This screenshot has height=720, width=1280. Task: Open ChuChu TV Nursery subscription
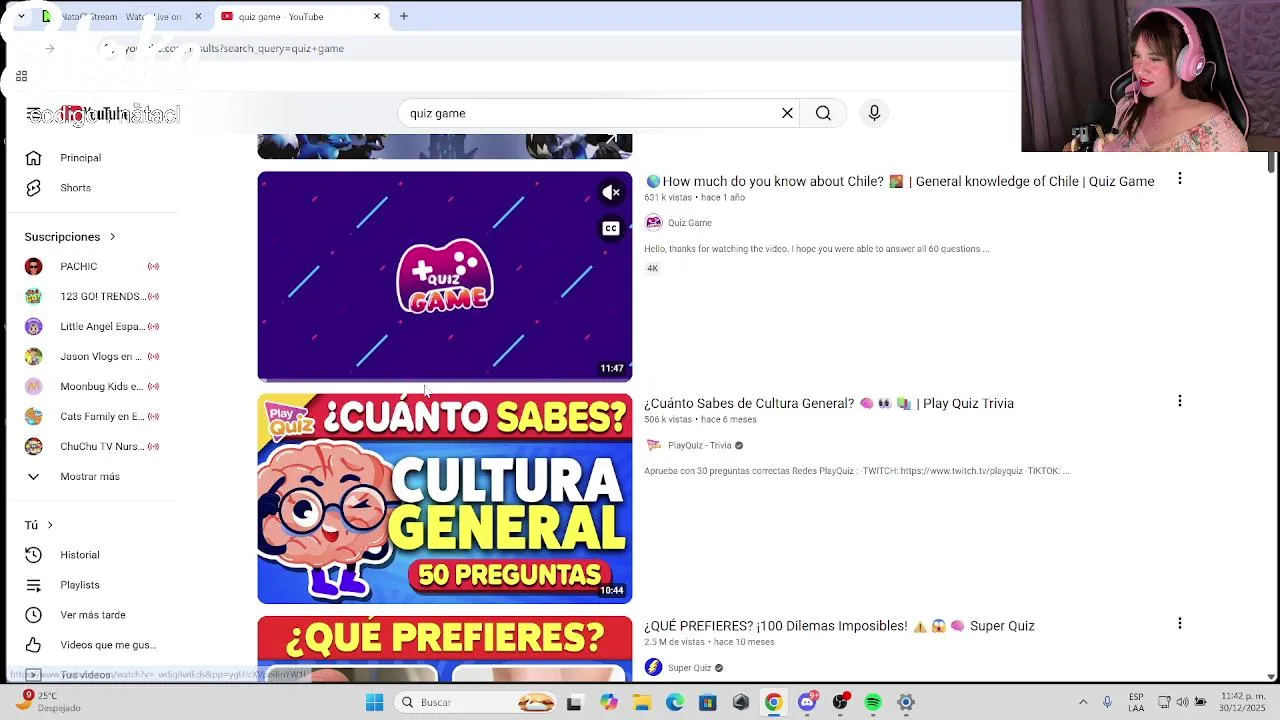point(92,447)
